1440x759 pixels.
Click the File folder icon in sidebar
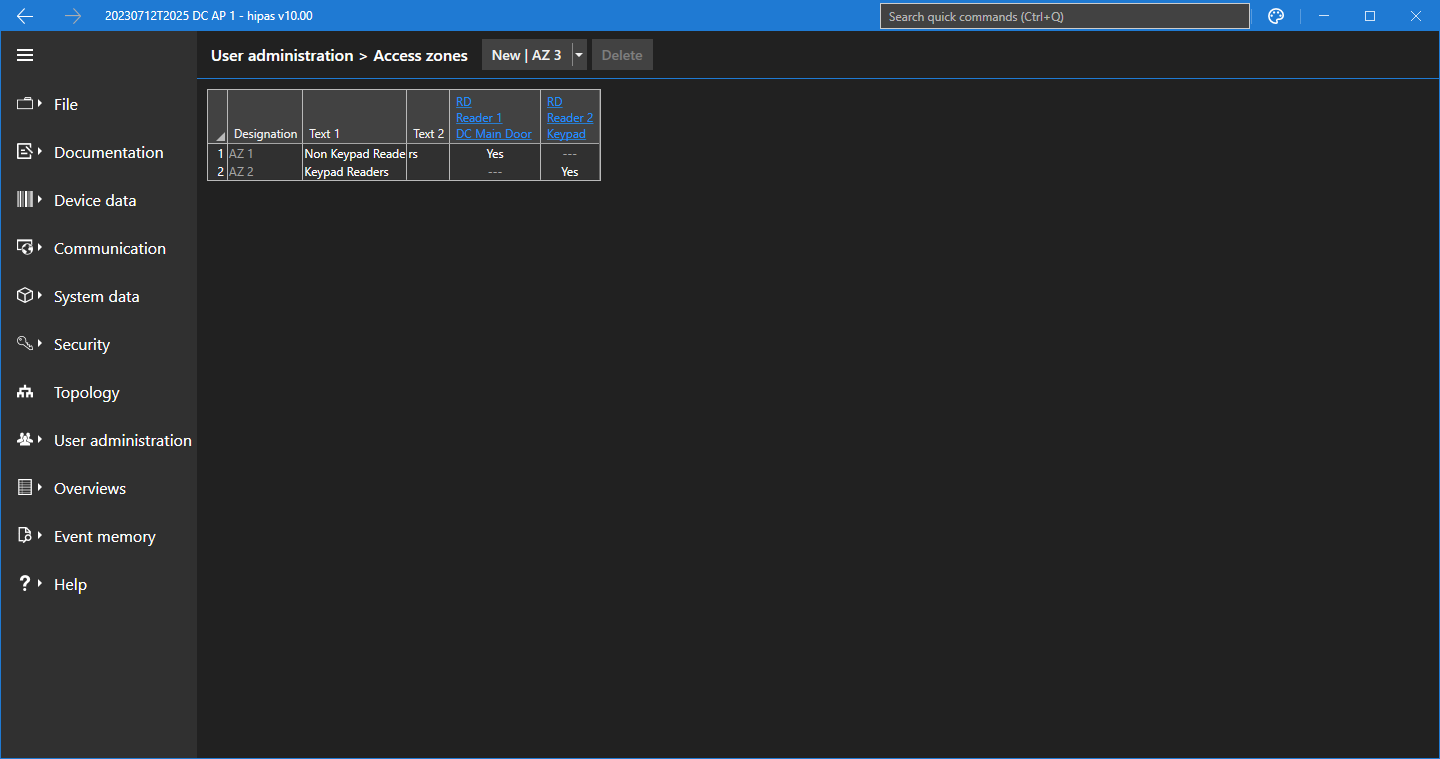pos(25,104)
